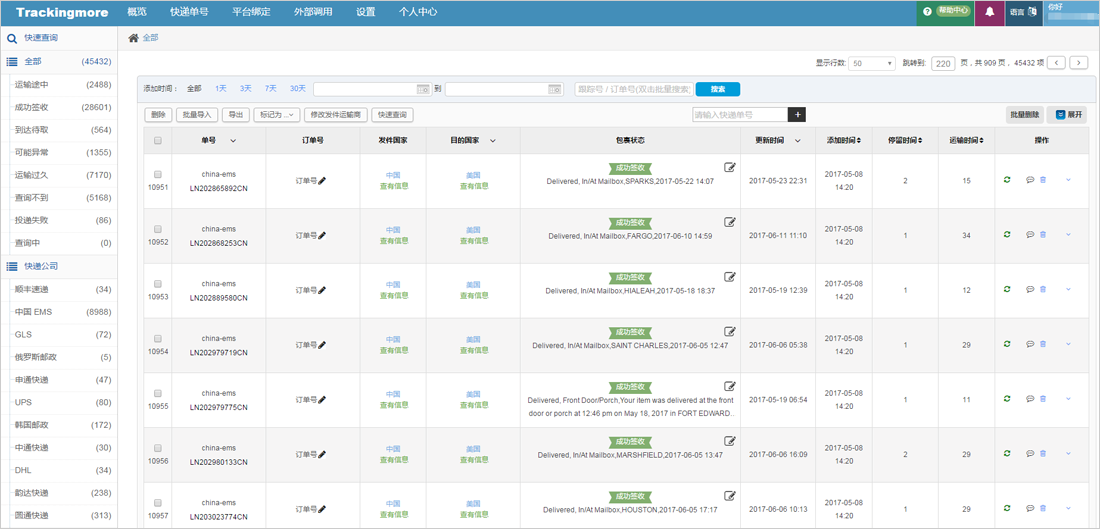Expand more actions chevron for row 10951
The height and width of the screenshot is (529, 1100).
coord(1068,180)
